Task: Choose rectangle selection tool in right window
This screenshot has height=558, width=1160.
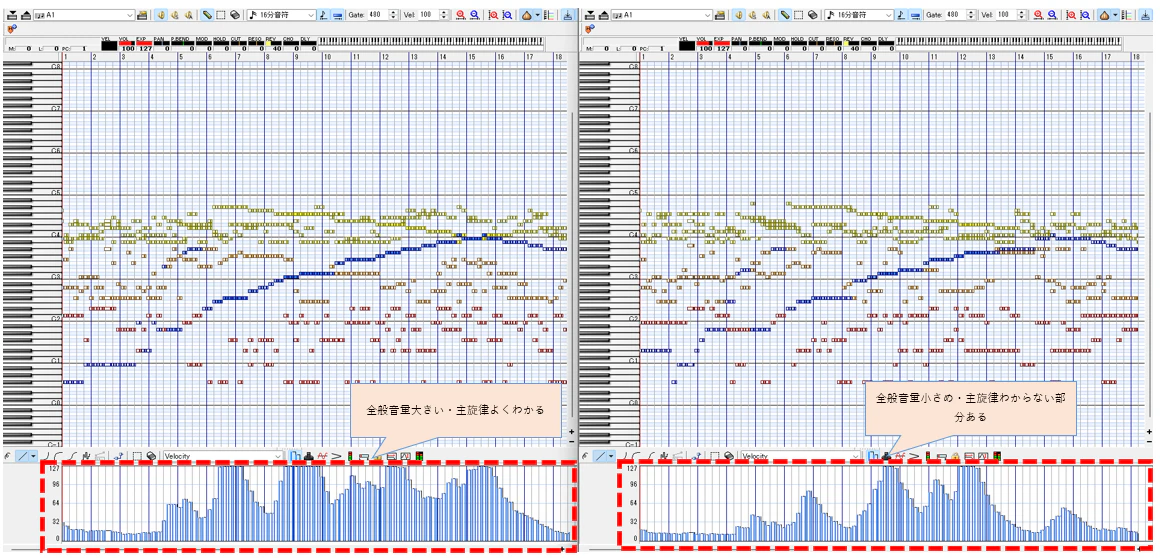Action: pos(798,15)
